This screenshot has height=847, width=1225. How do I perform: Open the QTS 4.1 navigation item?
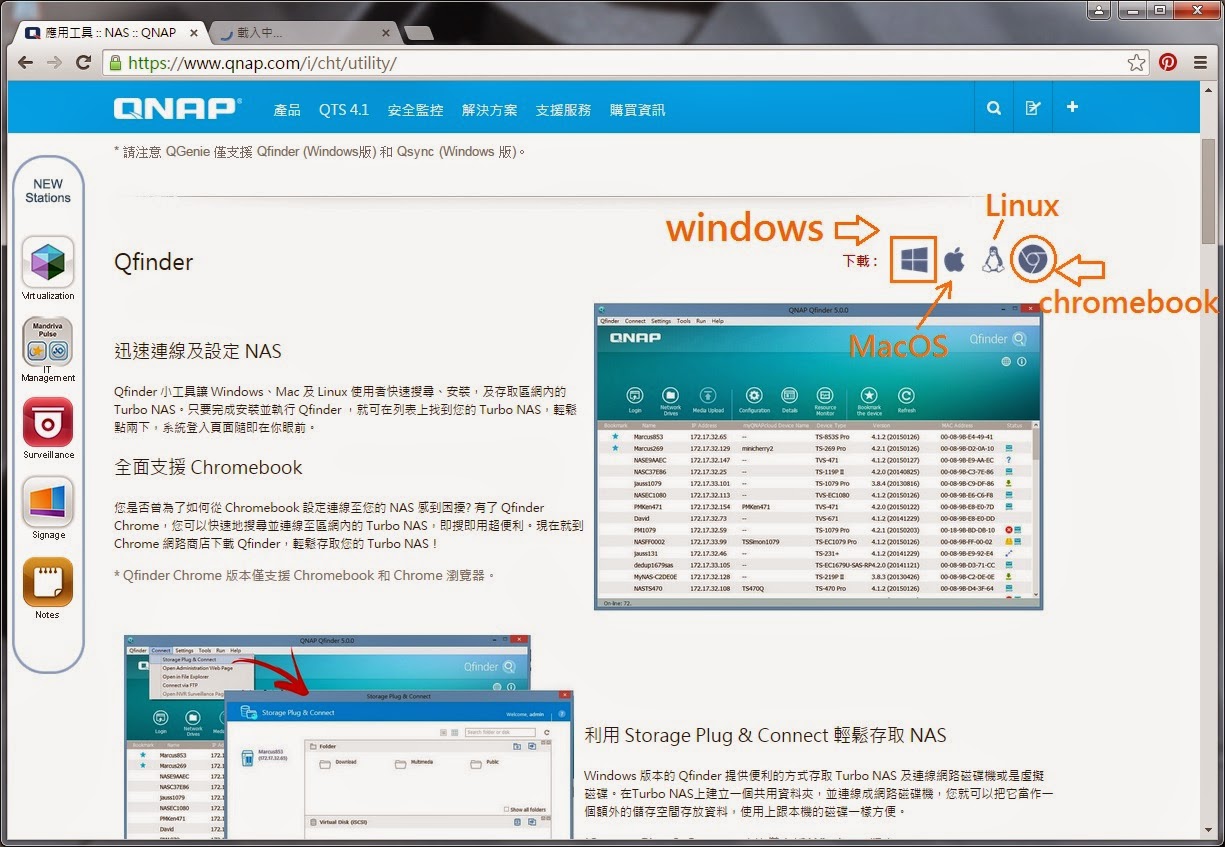pos(344,110)
